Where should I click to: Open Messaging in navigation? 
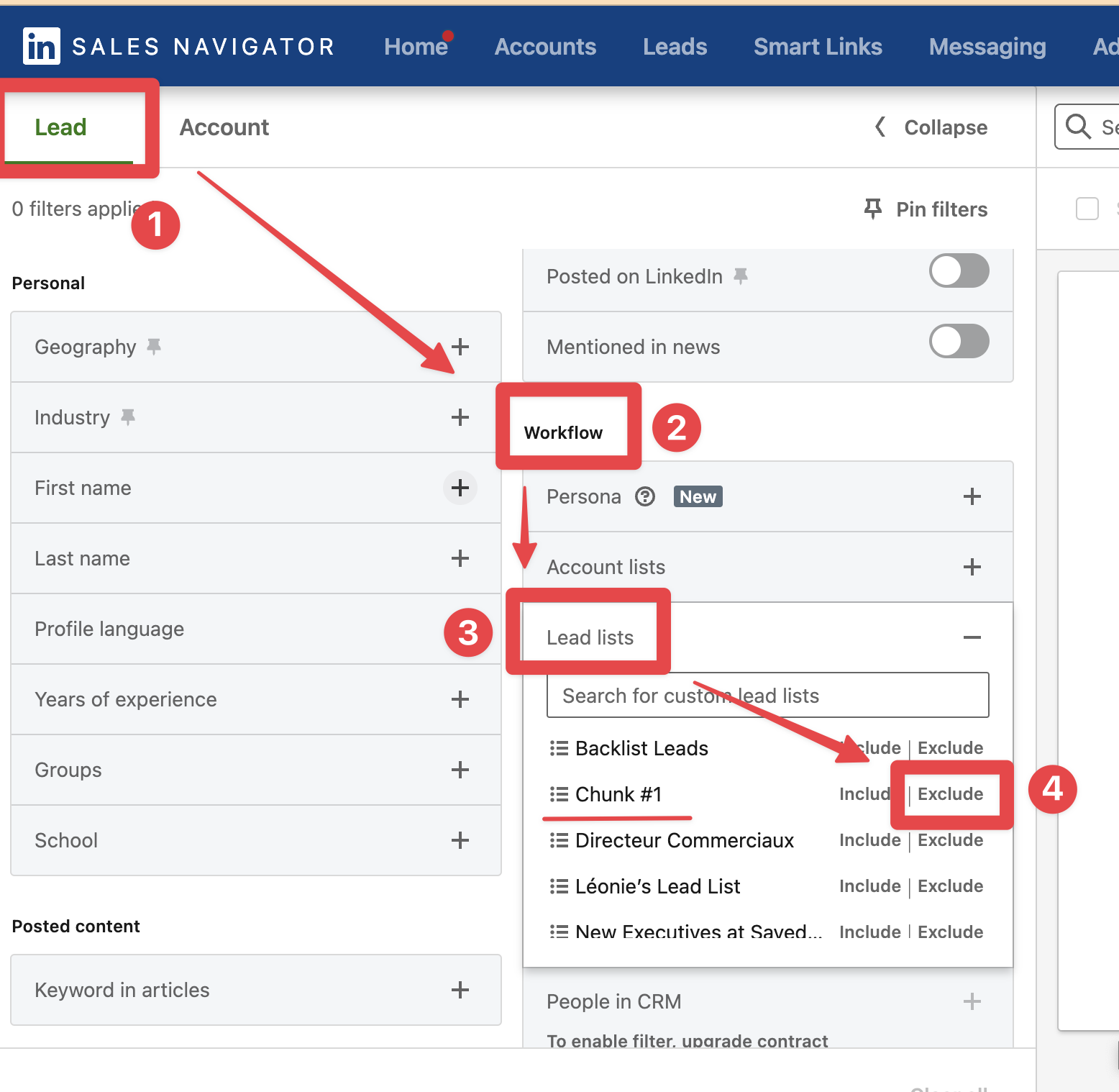tap(987, 47)
